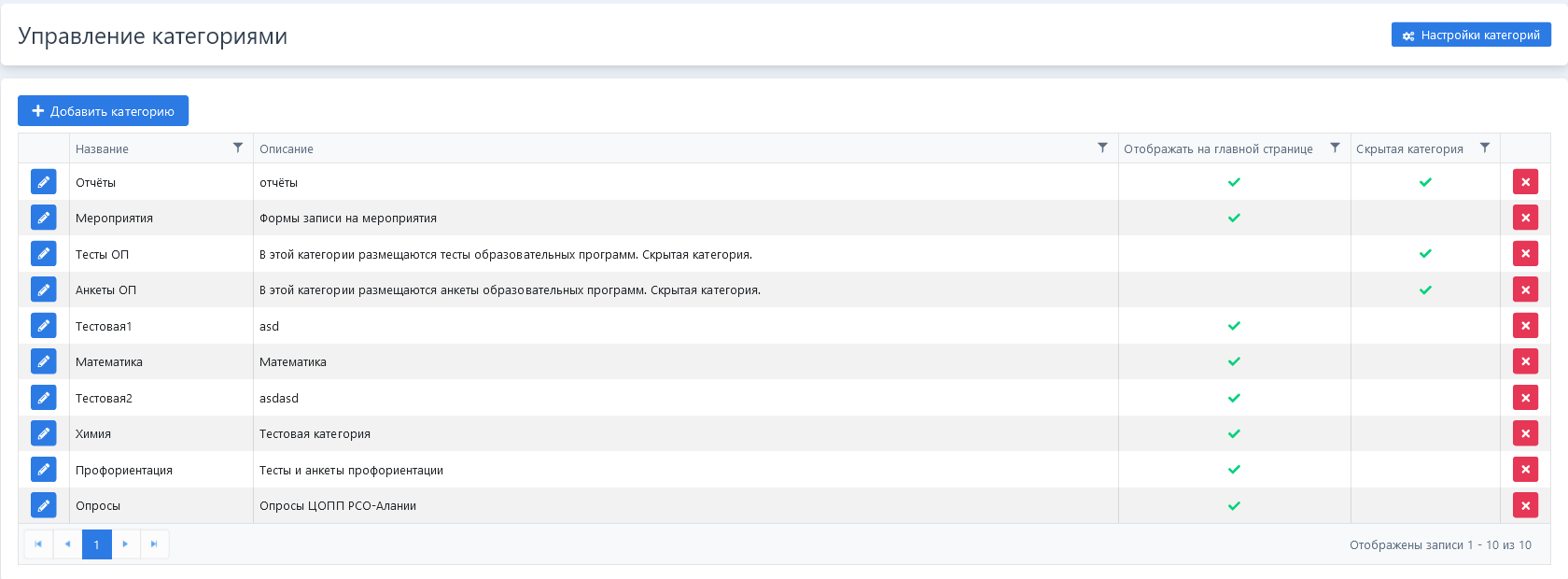Image resolution: width=1568 pixels, height=579 pixels.
Task: Open filter for Название column
Action: (238, 148)
